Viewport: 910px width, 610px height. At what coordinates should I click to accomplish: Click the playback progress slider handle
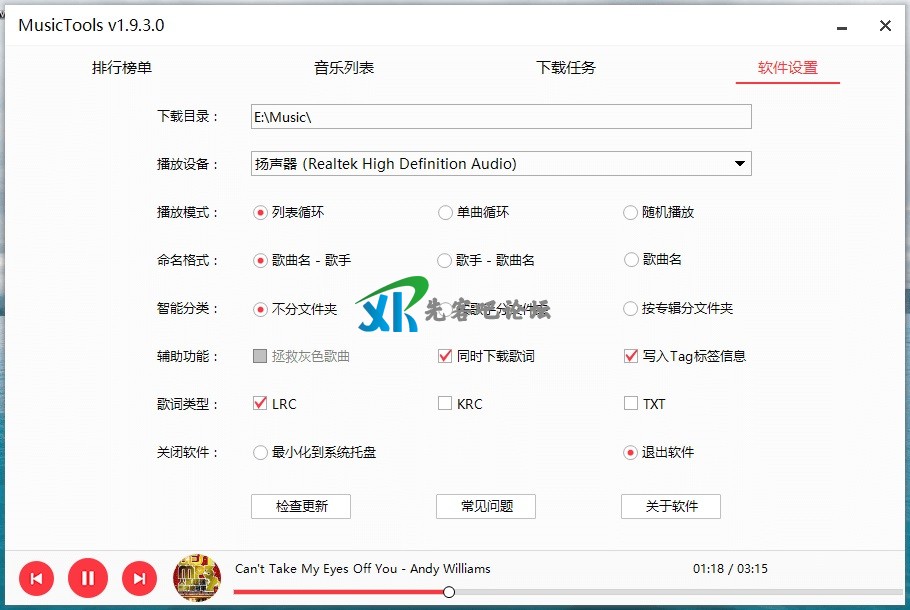(449, 592)
